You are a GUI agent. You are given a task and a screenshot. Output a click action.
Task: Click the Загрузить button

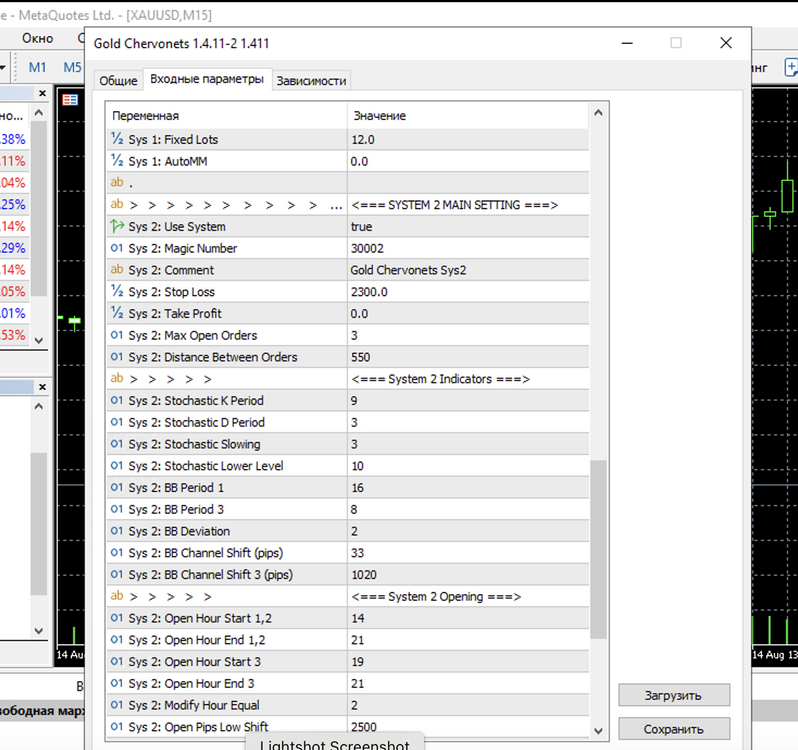coord(674,695)
